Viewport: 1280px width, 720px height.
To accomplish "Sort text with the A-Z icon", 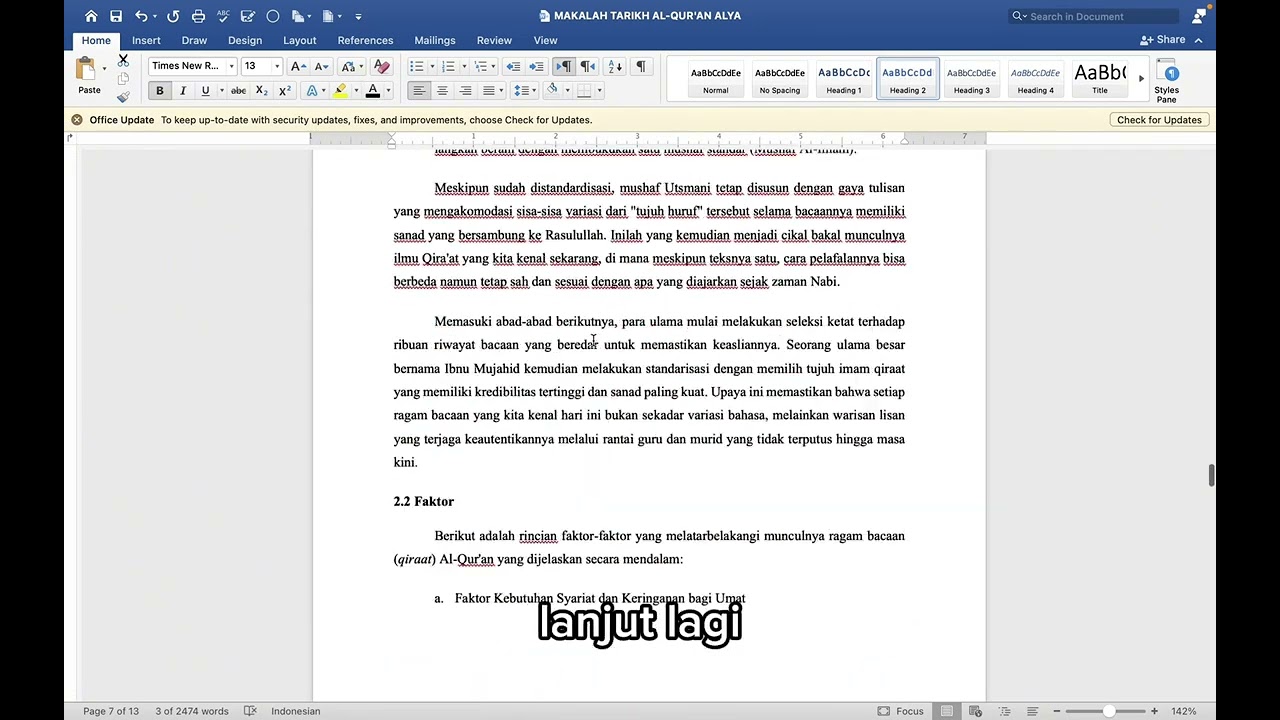I will click(x=615, y=66).
